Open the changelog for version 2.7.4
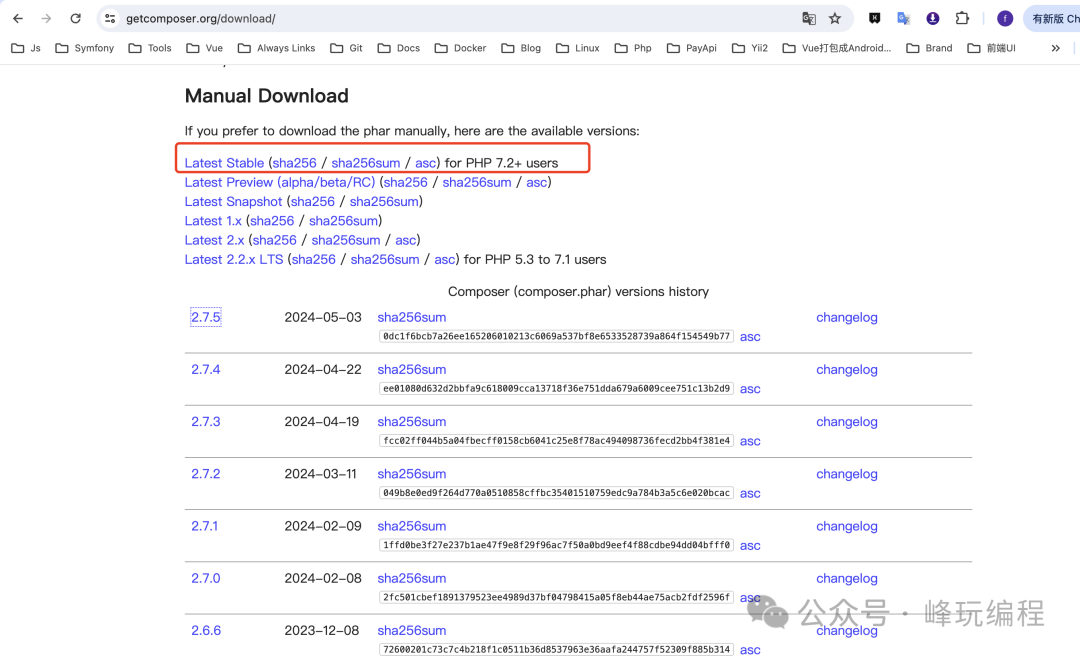Viewport: 1080px width, 657px height. pyautogui.click(x=846, y=370)
